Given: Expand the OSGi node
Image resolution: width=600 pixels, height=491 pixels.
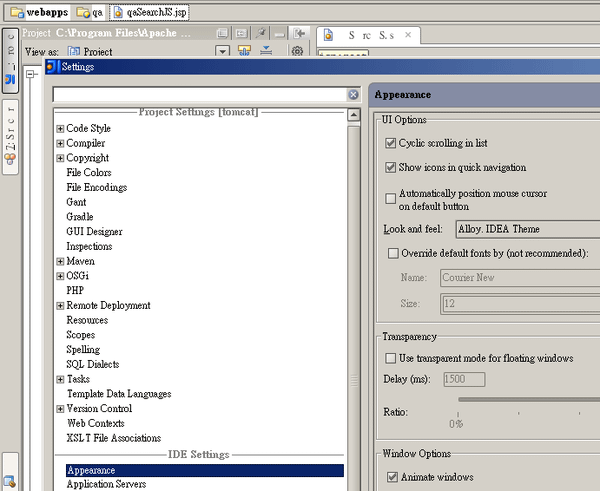Looking at the screenshot, I should click(x=60, y=276).
